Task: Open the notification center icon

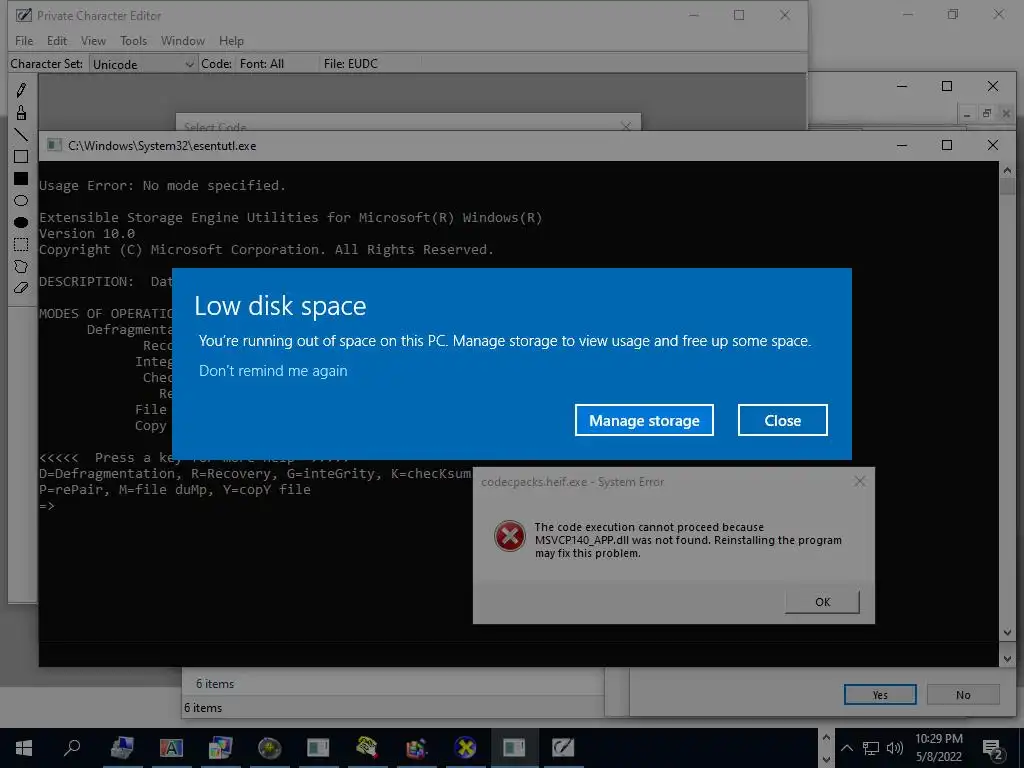Action: (x=993, y=748)
